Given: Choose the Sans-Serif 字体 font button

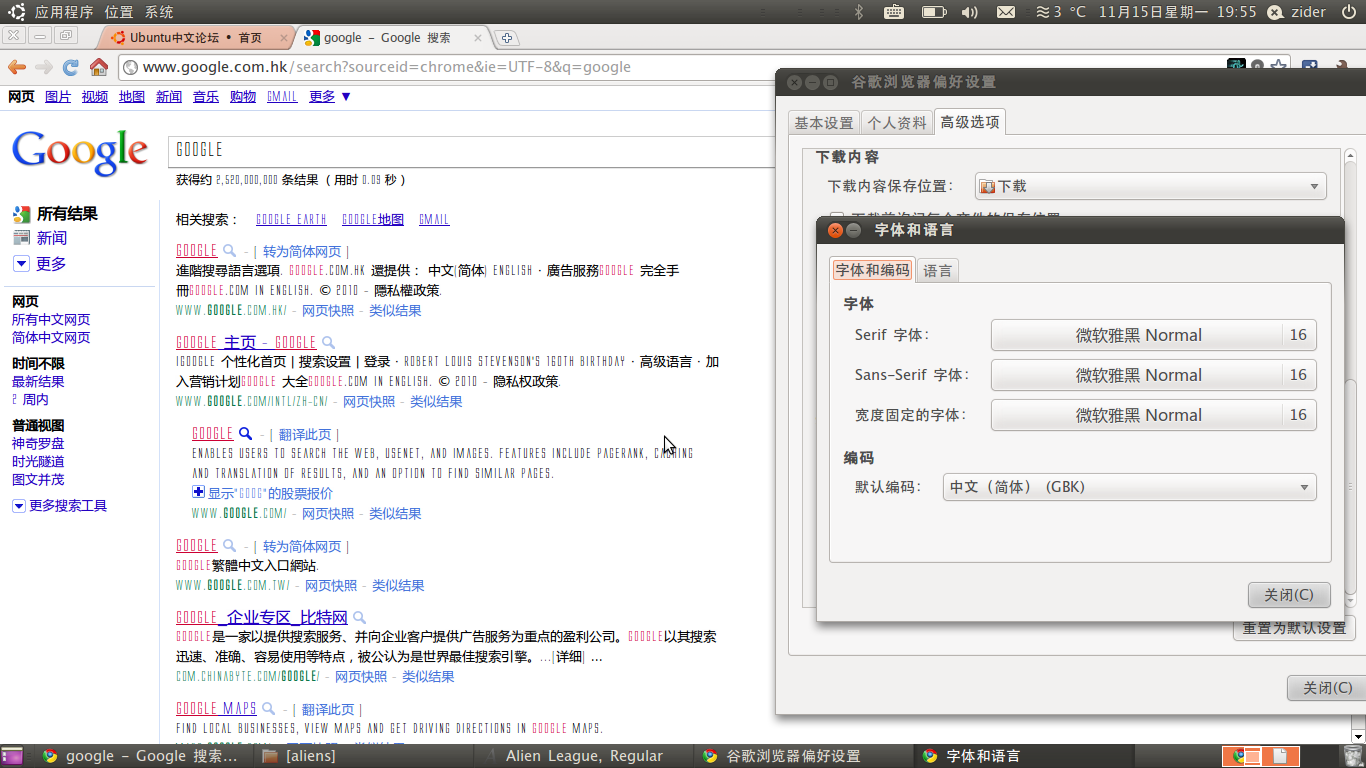Looking at the screenshot, I should pyautogui.click(x=1153, y=375).
